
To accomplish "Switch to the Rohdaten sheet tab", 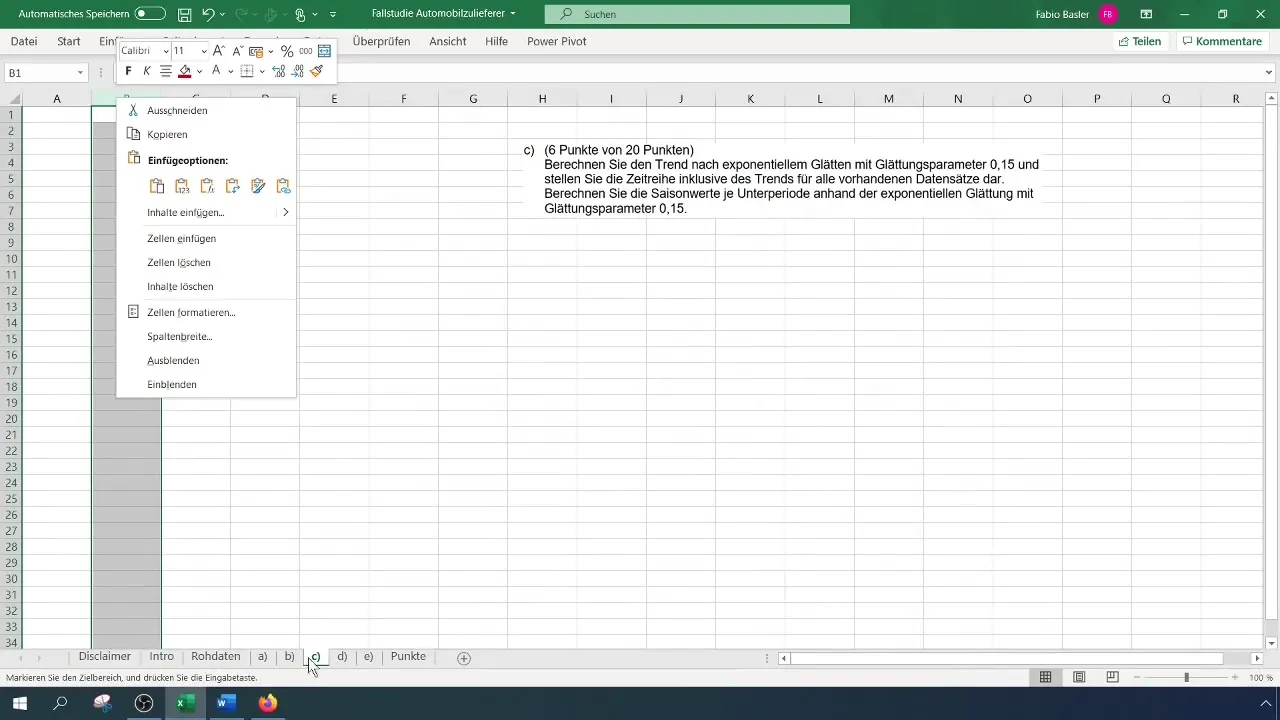I will (x=216, y=657).
